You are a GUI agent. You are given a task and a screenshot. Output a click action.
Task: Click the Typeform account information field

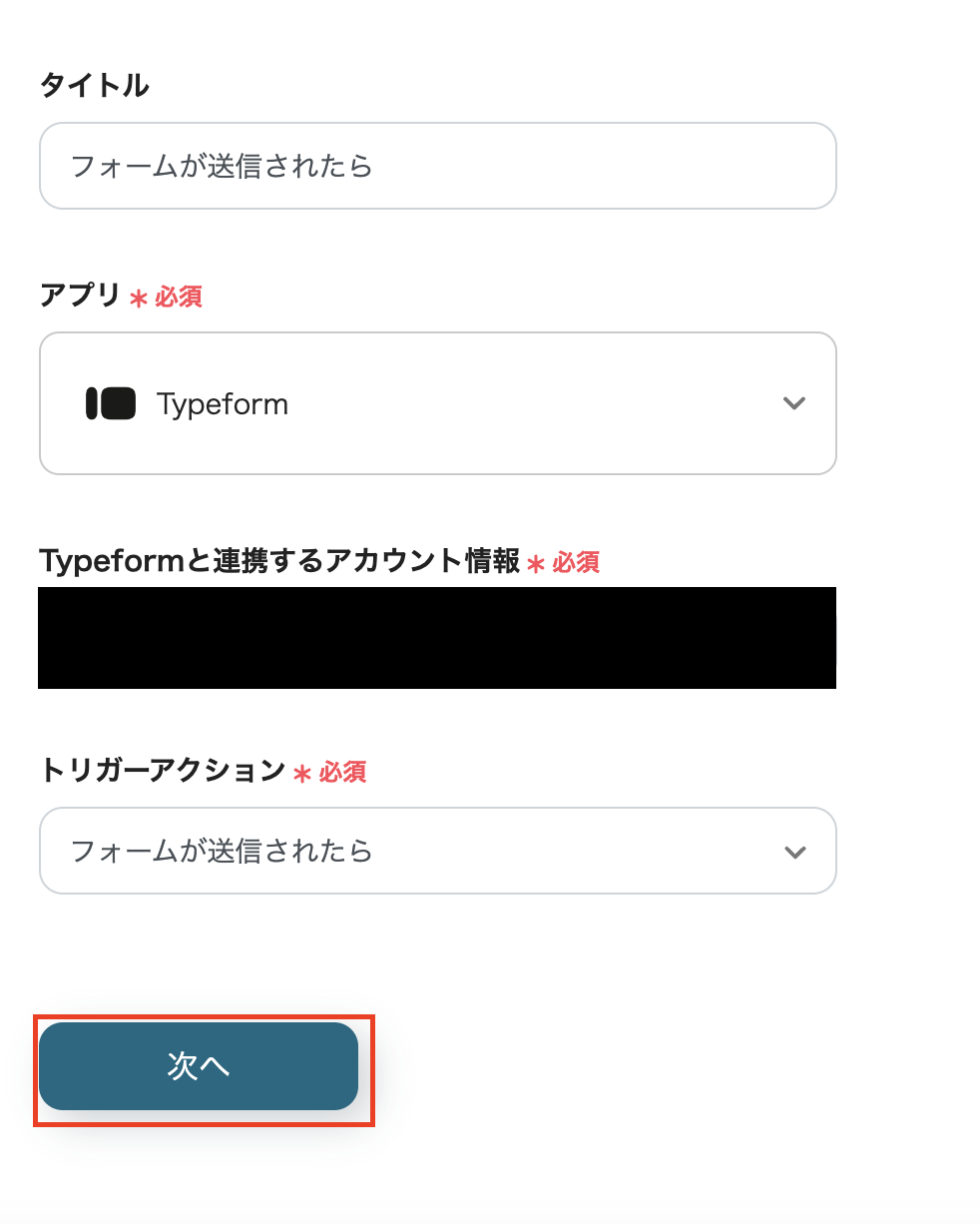coord(437,638)
